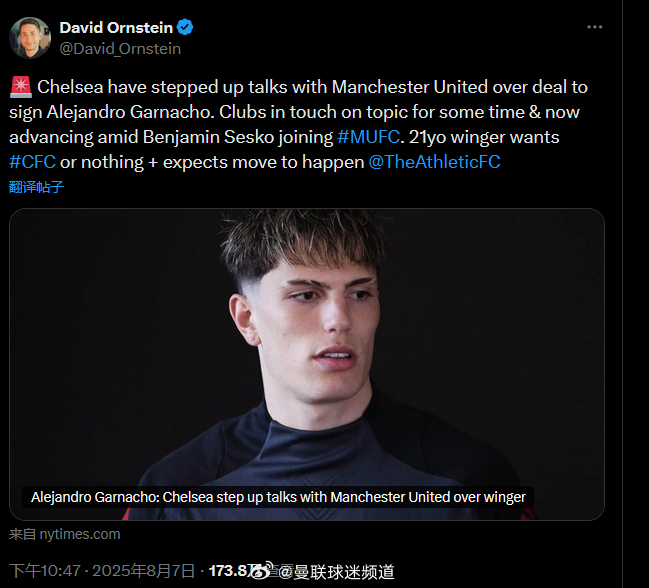Click the @曼联球迷频道 watermark text
The image size is (649, 588).
(336, 572)
